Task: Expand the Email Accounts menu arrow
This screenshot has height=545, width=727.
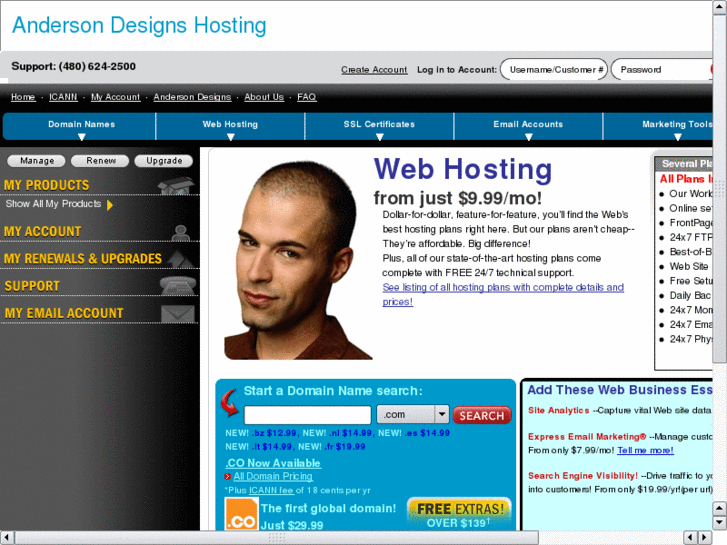Action: (x=529, y=137)
